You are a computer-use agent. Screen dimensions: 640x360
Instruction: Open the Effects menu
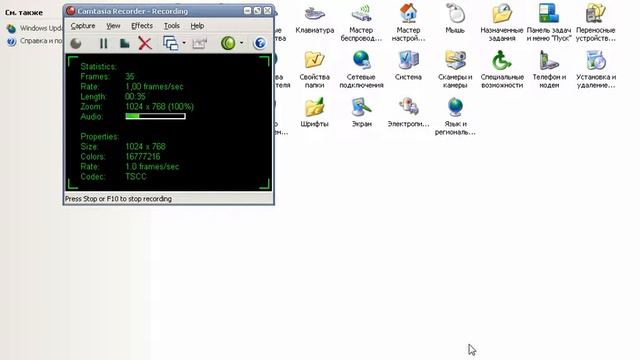click(x=142, y=26)
